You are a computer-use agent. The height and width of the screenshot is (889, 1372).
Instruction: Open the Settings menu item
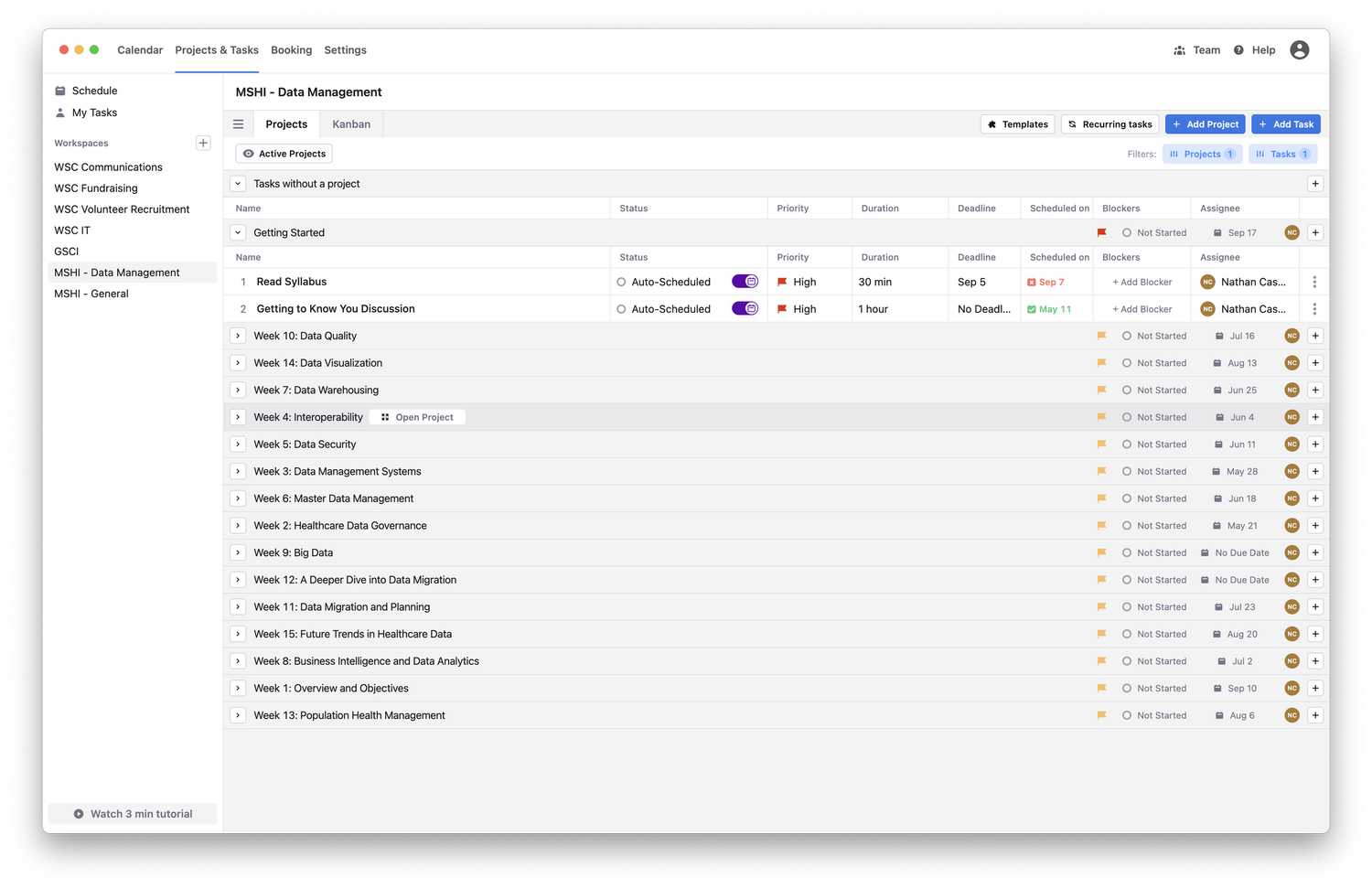coord(345,50)
